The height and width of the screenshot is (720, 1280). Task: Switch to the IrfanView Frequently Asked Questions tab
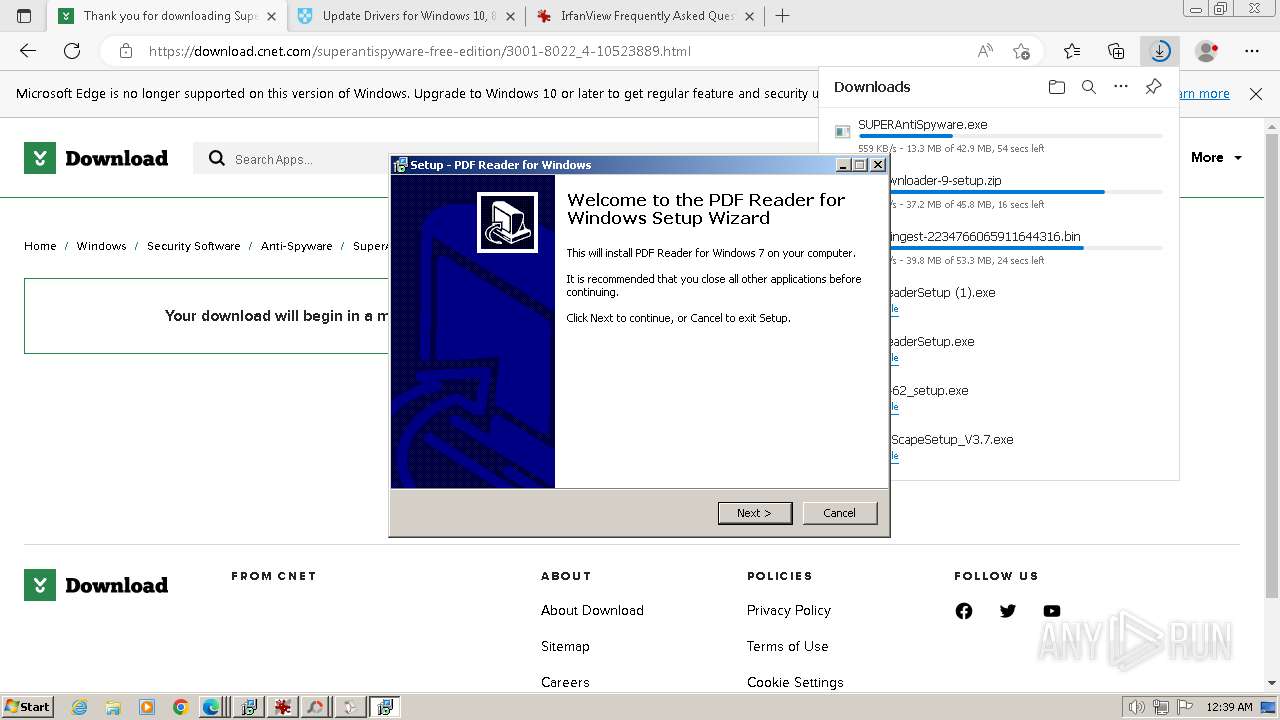pos(645,16)
